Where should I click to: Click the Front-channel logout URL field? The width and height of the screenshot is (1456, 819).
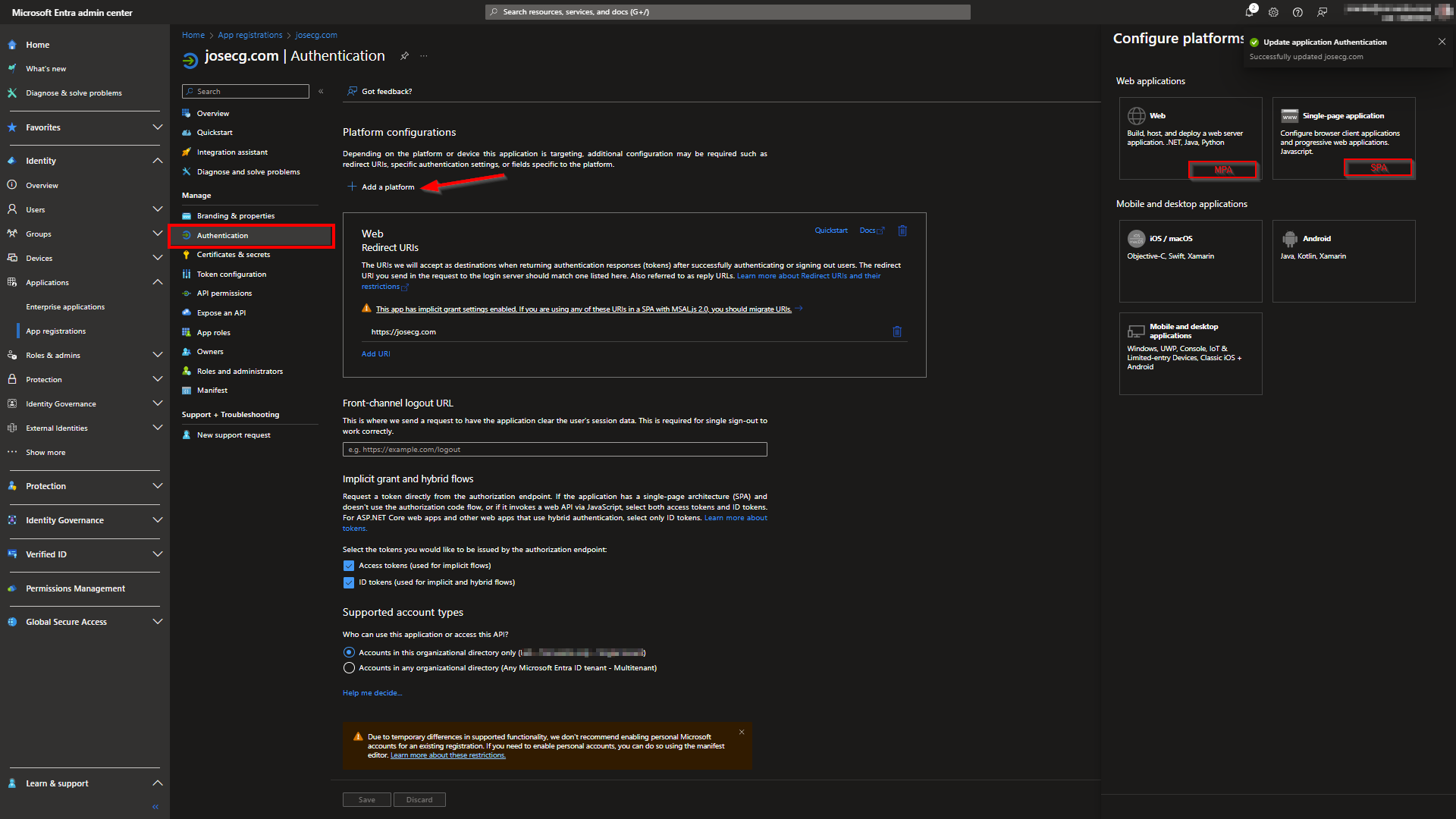[554, 450]
